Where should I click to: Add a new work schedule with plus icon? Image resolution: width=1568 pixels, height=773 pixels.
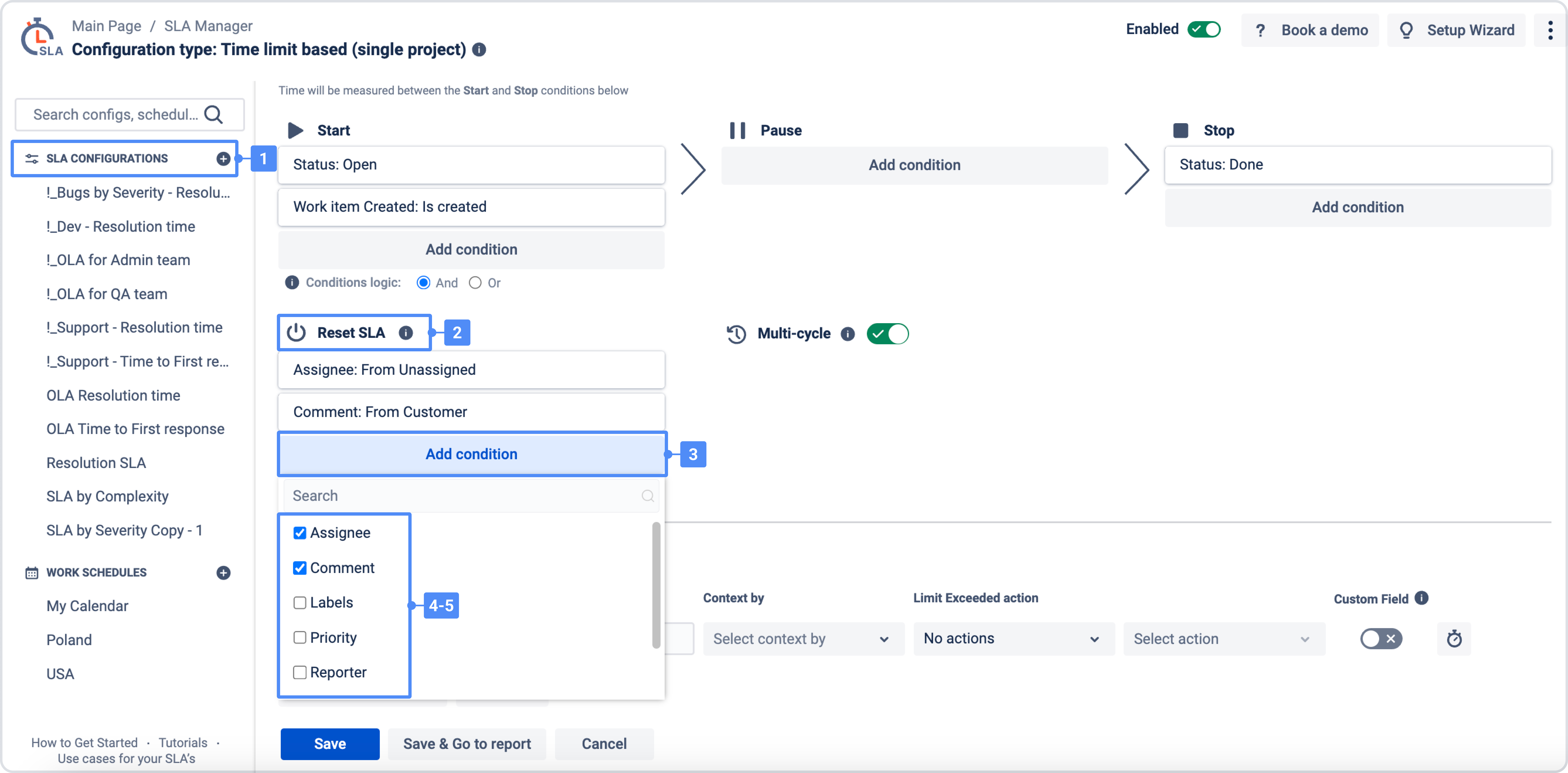click(223, 573)
